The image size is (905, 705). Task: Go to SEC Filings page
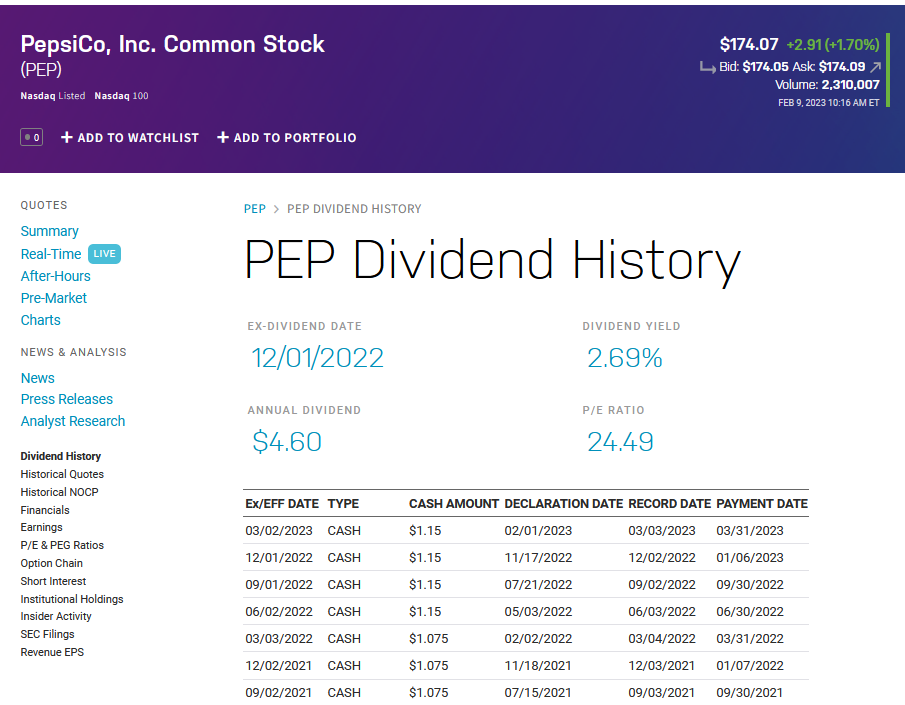click(x=47, y=634)
